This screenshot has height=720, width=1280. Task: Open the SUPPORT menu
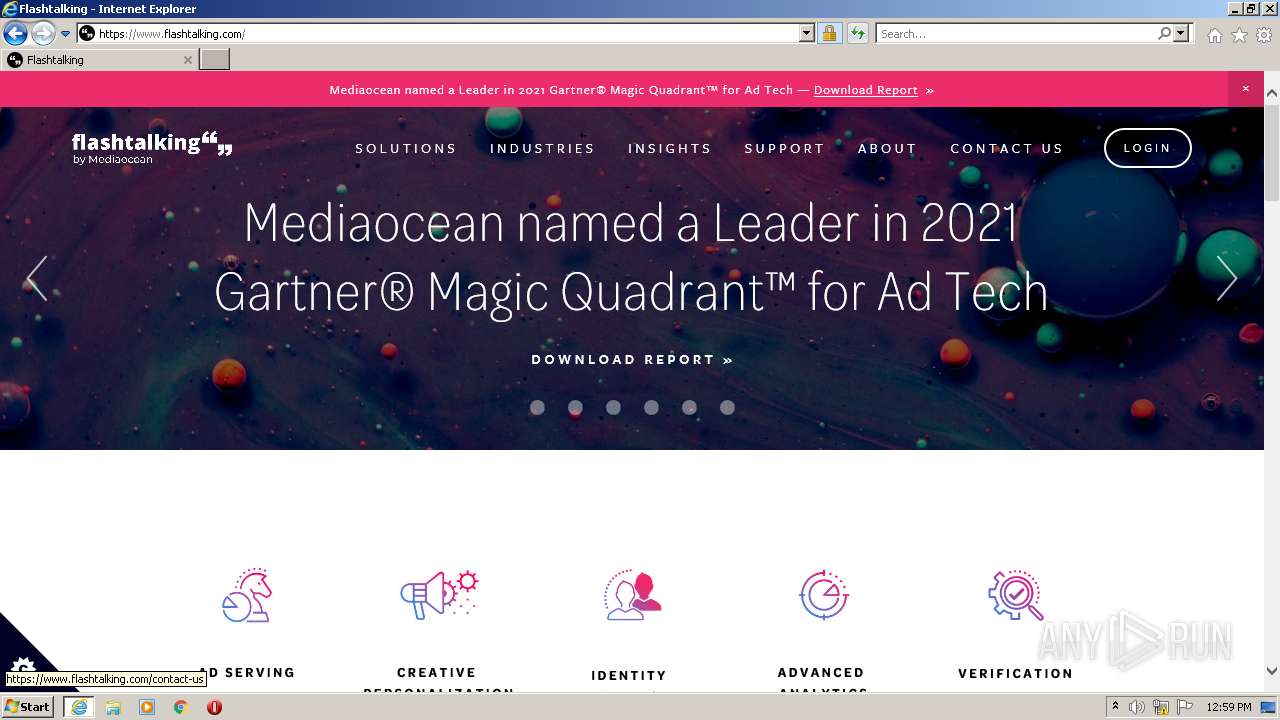784,148
